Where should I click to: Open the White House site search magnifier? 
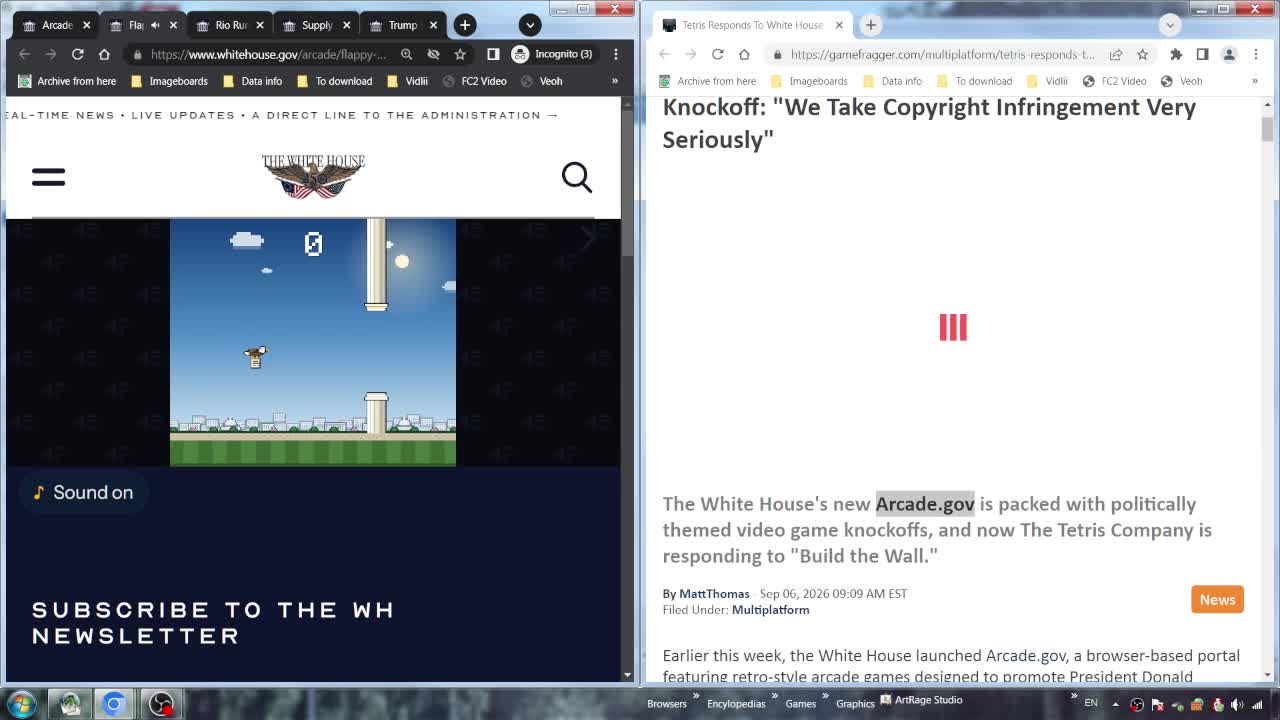(x=577, y=177)
